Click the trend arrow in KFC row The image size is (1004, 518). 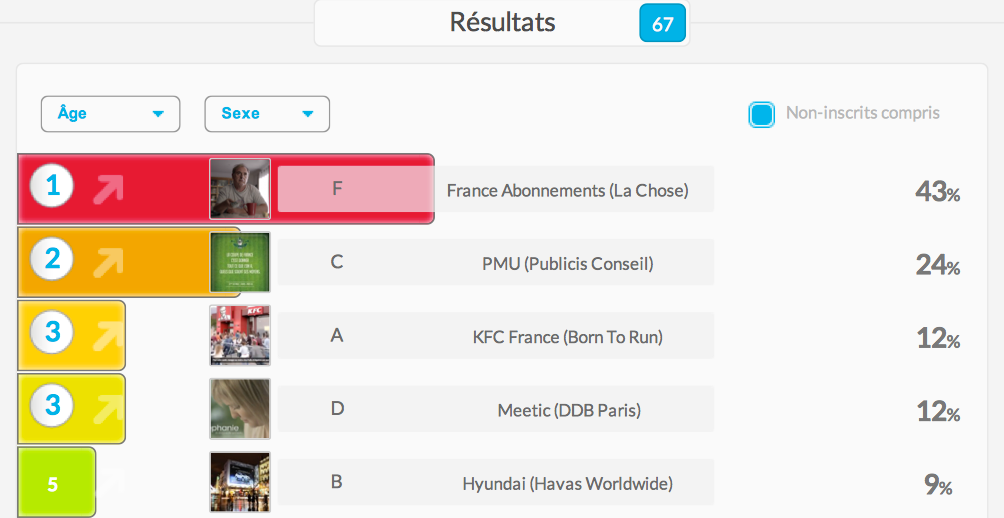(x=108, y=336)
